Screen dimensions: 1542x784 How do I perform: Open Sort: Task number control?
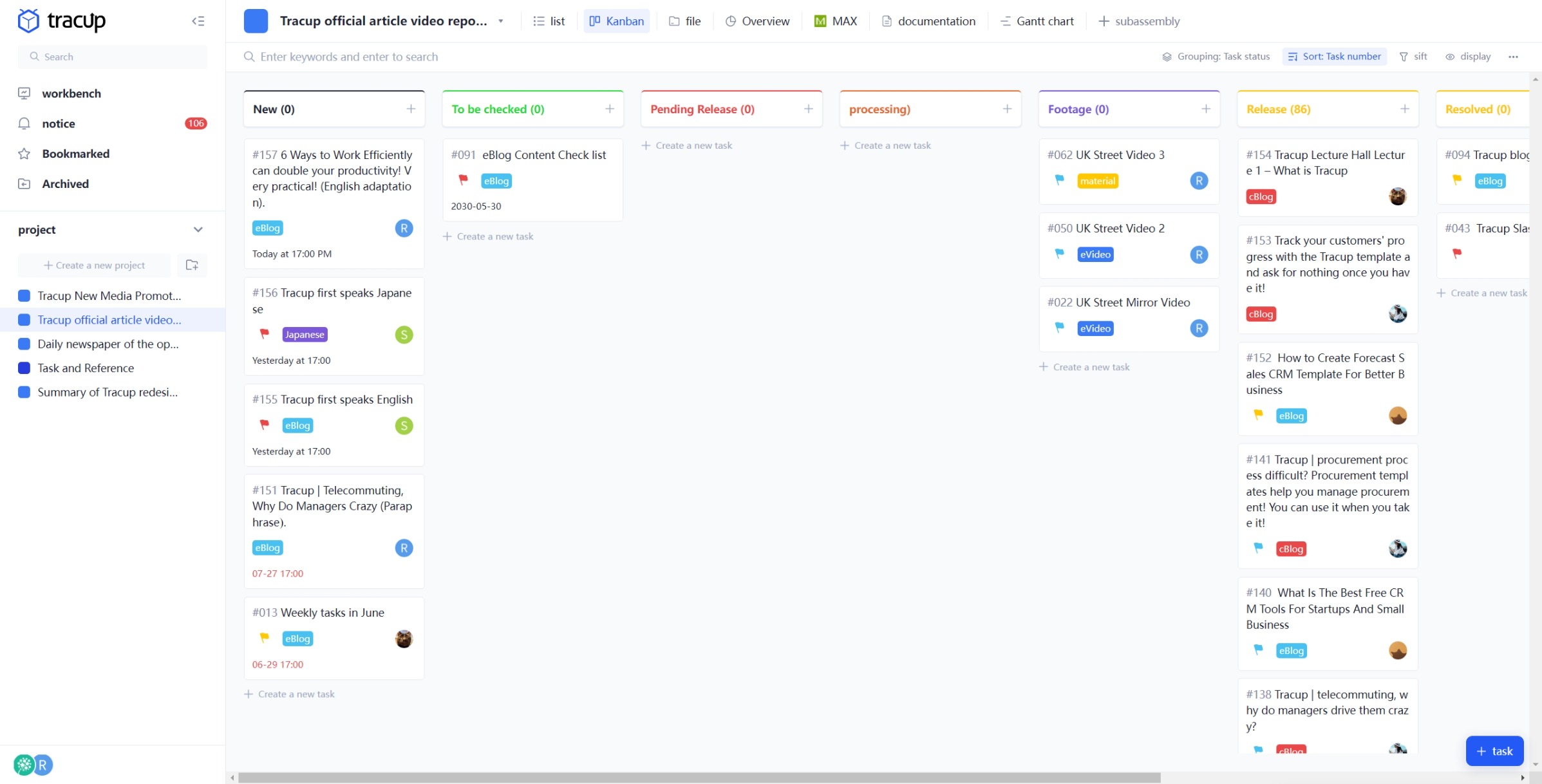pyautogui.click(x=1334, y=57)
